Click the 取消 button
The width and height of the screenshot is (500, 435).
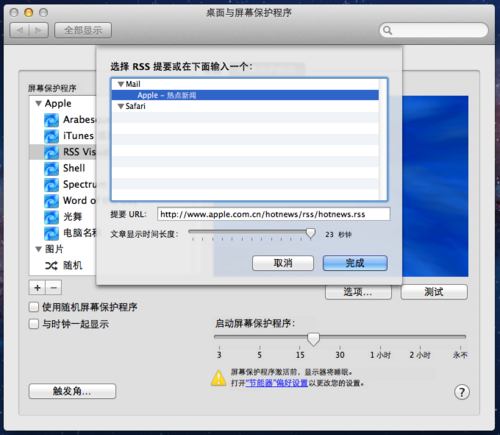(283, 263)
